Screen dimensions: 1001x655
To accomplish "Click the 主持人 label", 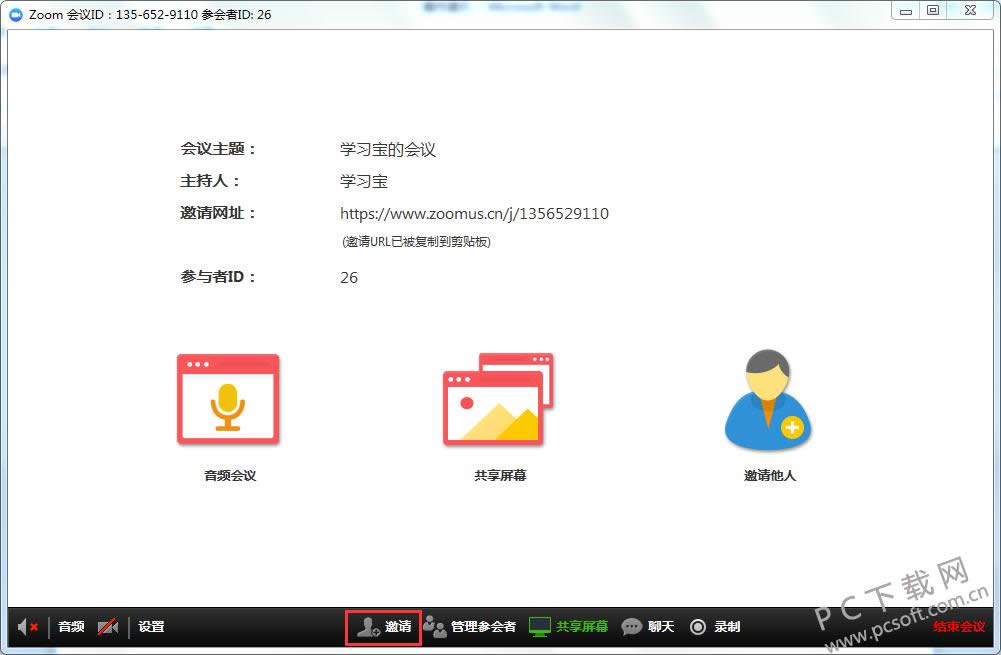I will click(210, 181).
